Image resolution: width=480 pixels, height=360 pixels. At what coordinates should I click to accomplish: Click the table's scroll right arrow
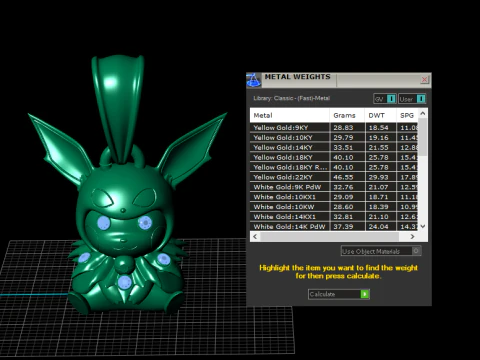point(413,237)
